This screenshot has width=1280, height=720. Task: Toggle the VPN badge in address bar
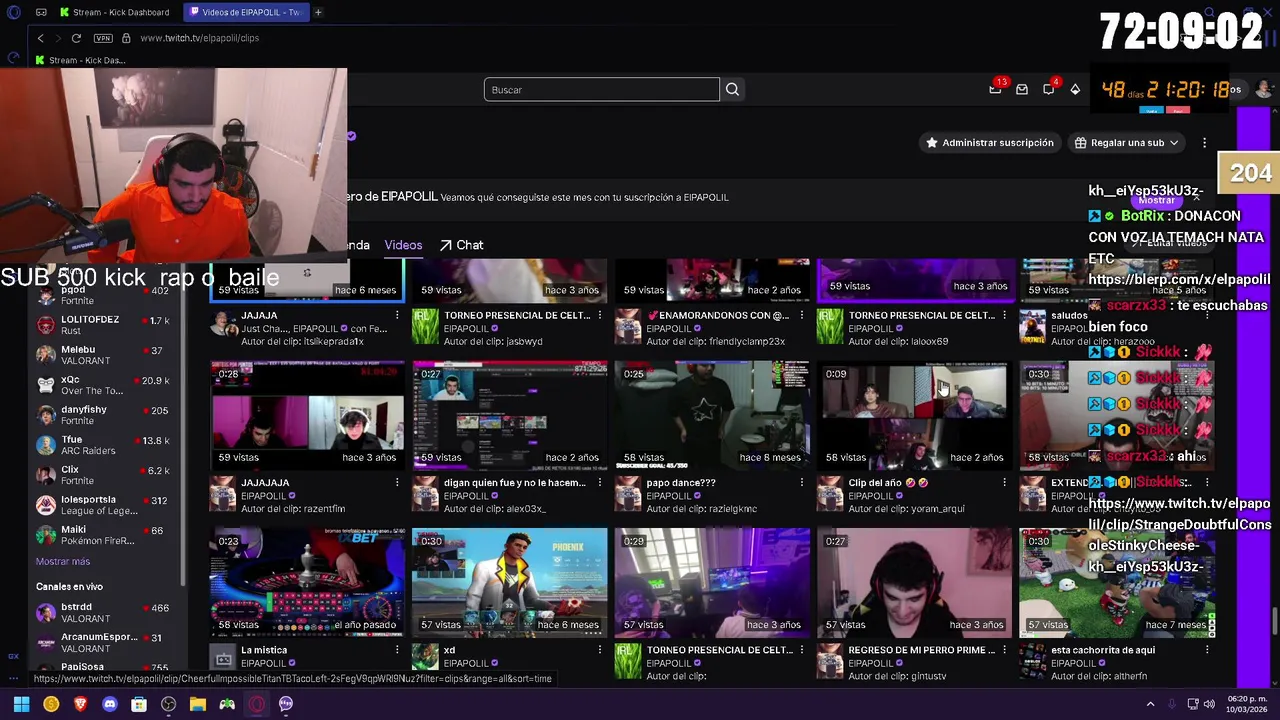coord(103,38)
